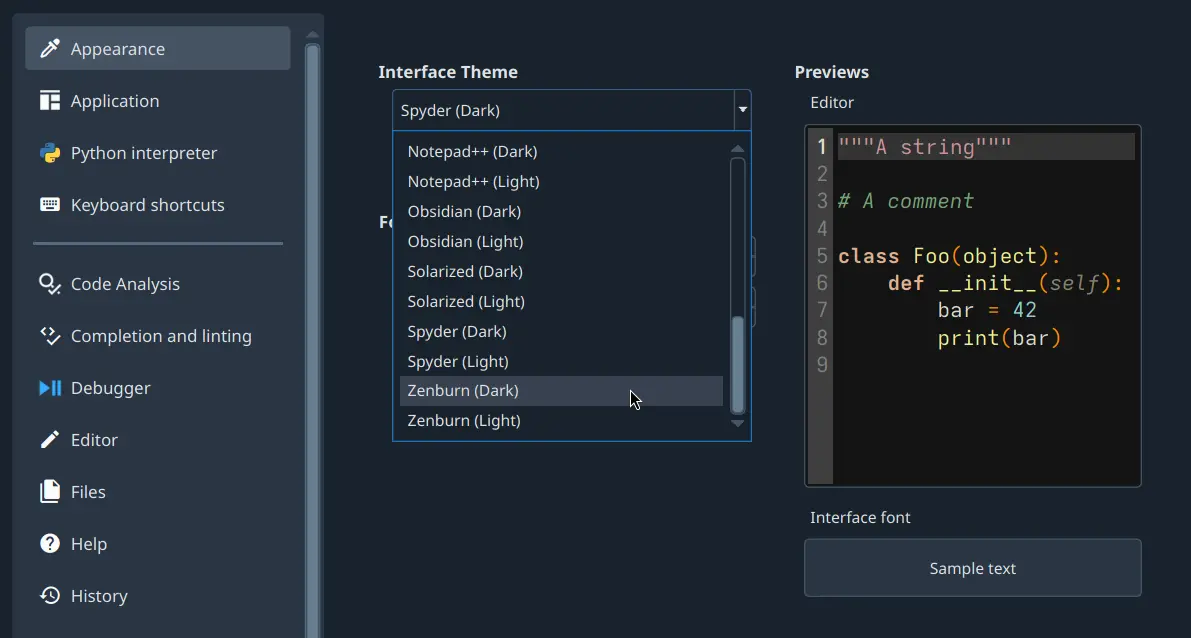Select the highlighted Zenburn (Dark) option
The image size is (1191, 638).
(561, 391)
